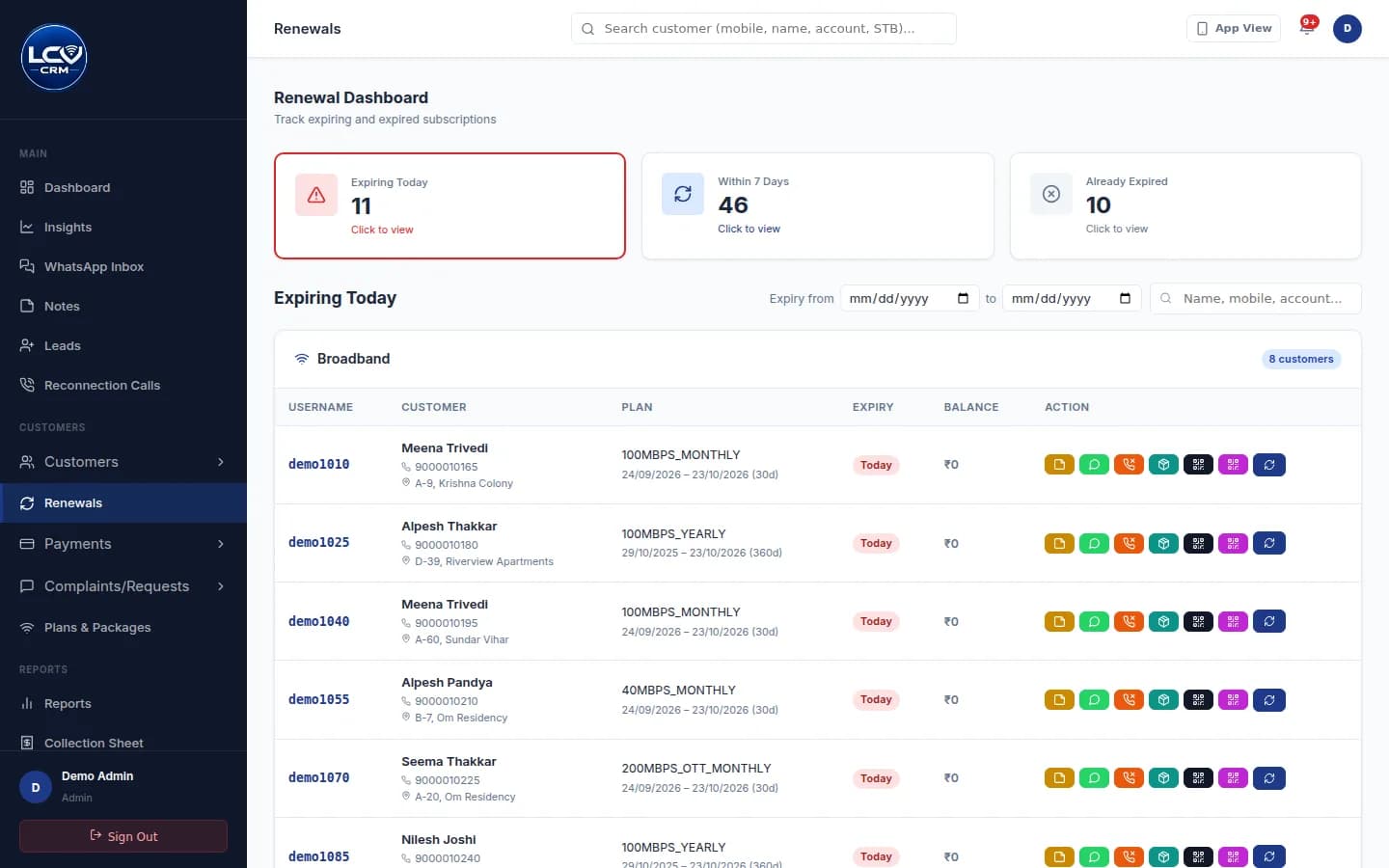
Task: Open the user avatar menu in header
Action: pyautogui.click(x=1348, y=29)
